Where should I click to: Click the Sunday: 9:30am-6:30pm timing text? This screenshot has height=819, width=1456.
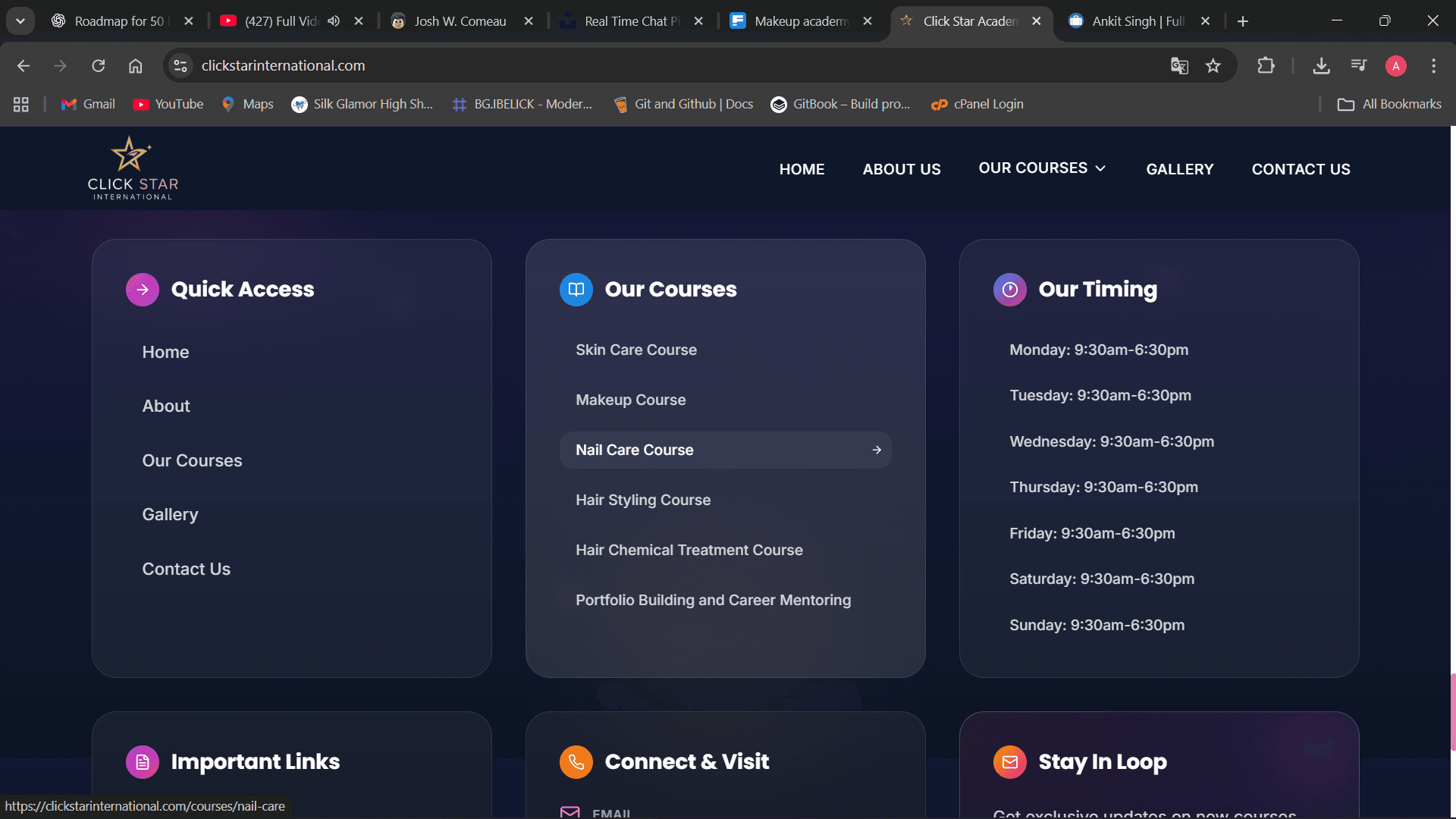point(1097,626)
